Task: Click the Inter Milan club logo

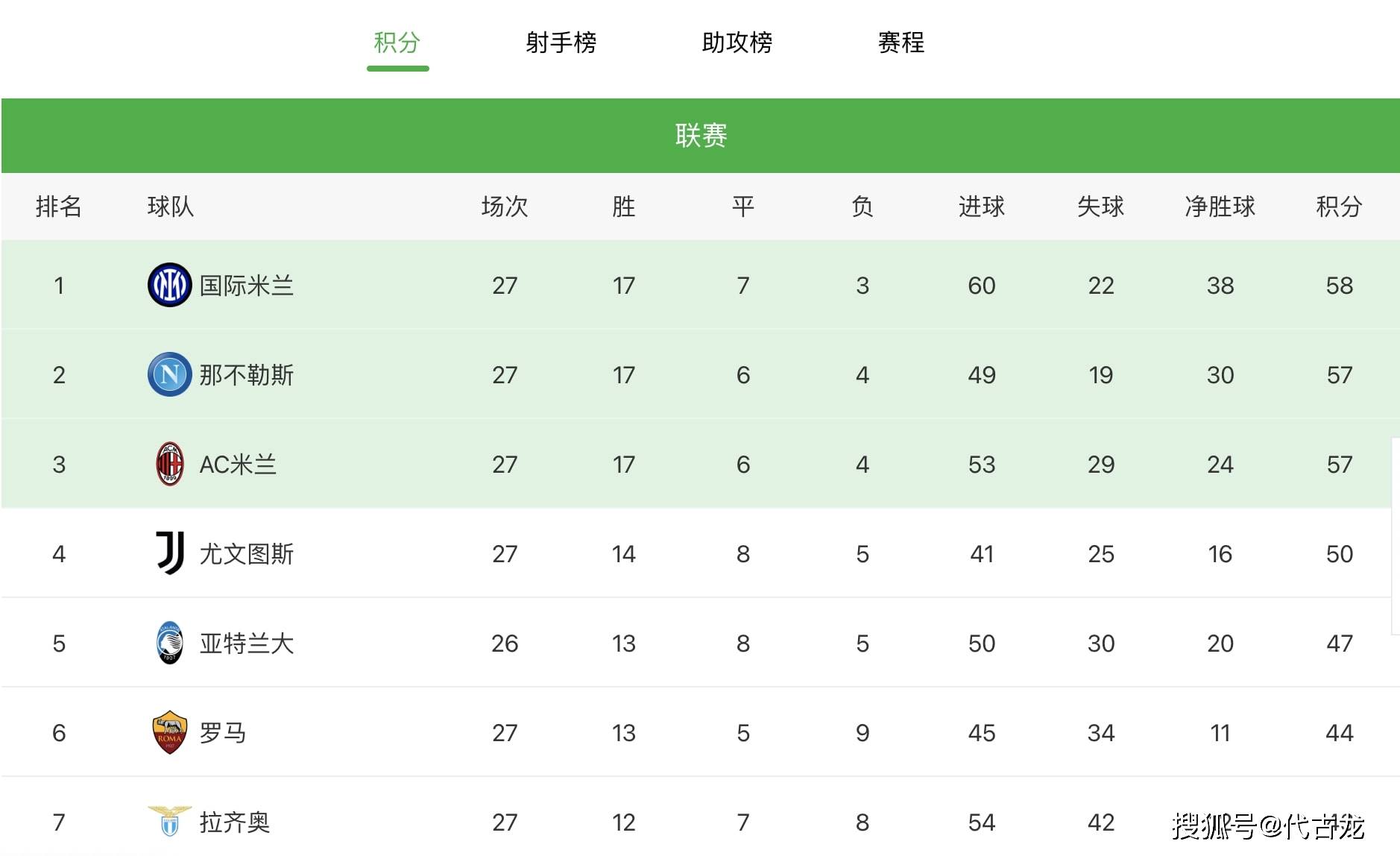Action: [170, 285]
